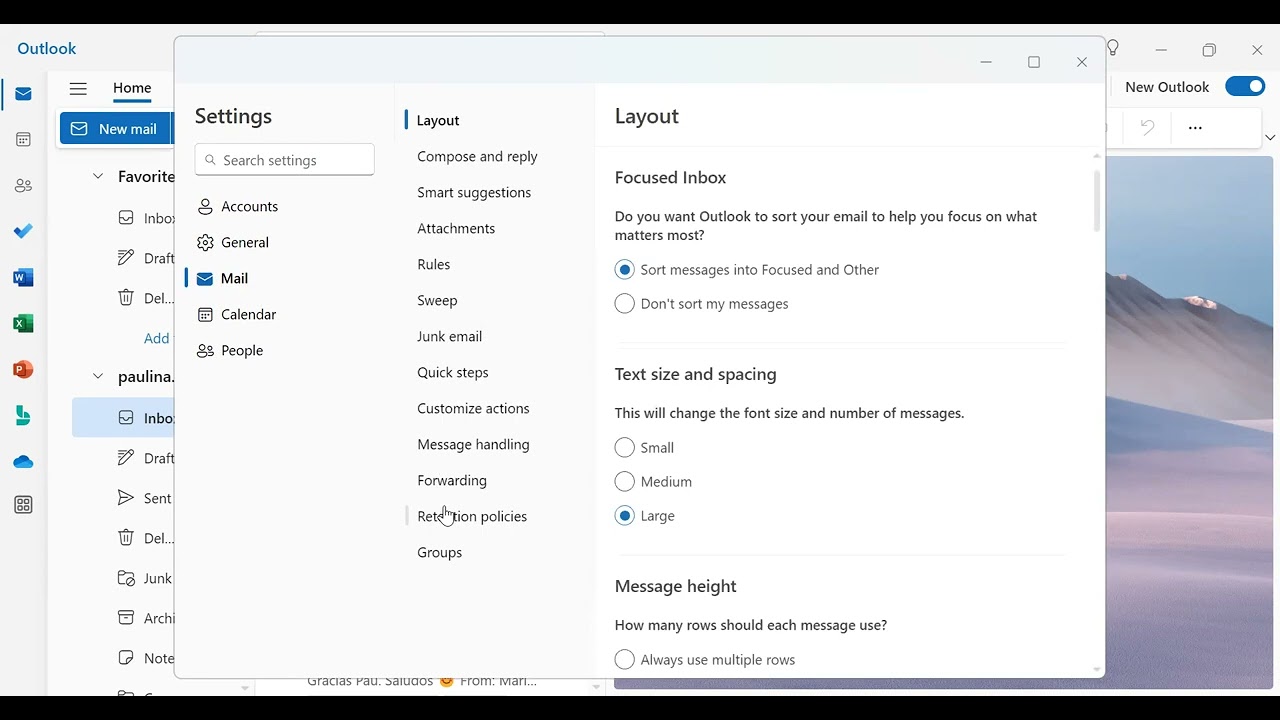The image size is (1280, 720).
Task: Open the Mail app in left rail
Action: tap(23, 94)
